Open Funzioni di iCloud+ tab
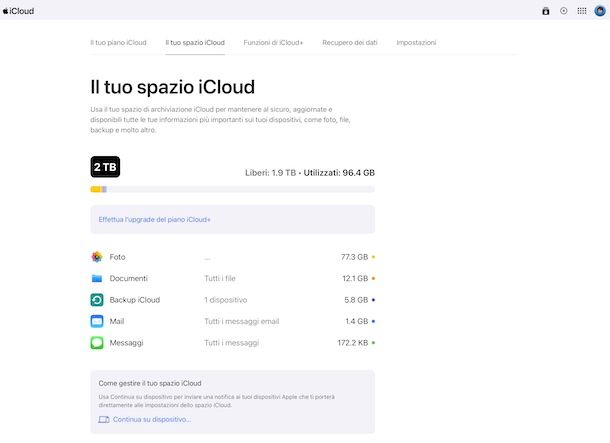Viewport: 610px width, 443px height. 273,43
